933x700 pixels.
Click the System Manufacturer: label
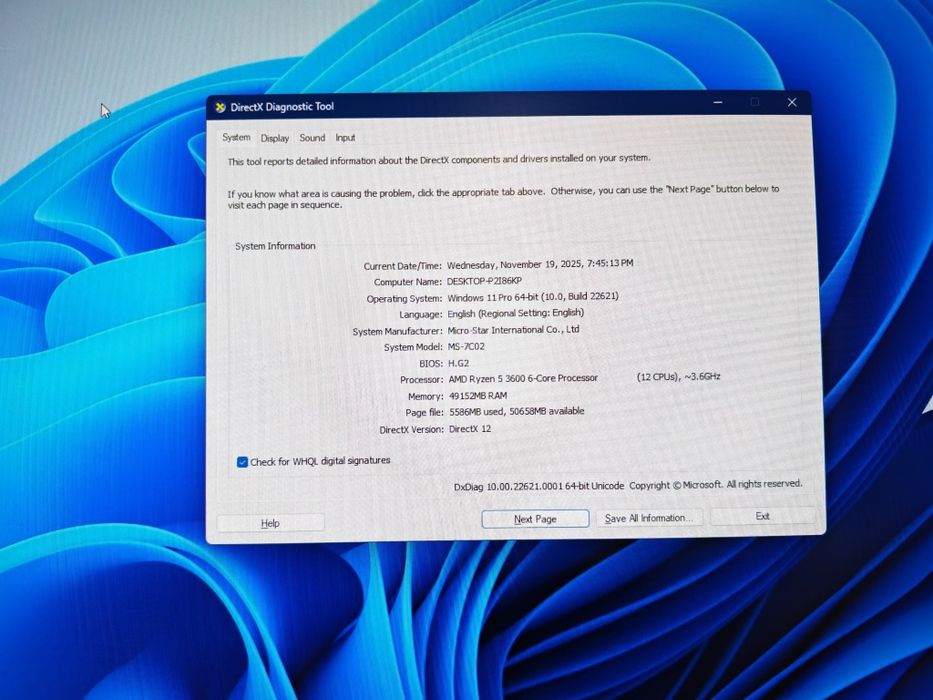coord(397,332)
